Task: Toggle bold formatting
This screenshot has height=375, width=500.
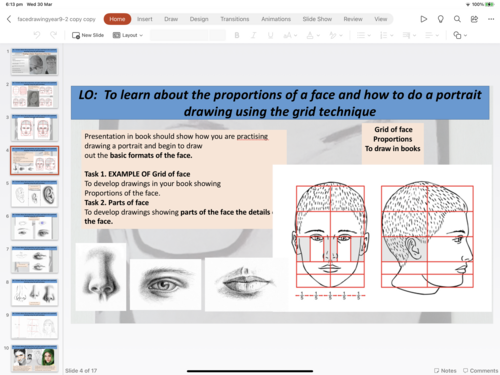Action: tap(237, 35)
